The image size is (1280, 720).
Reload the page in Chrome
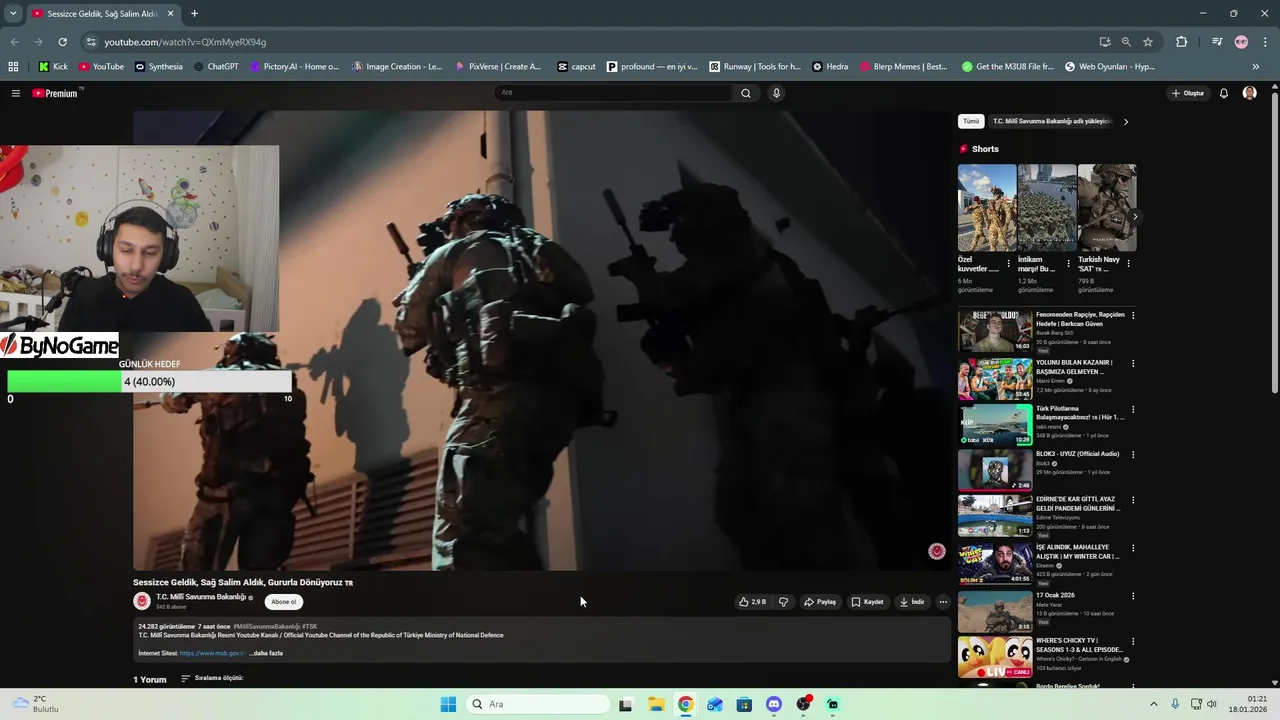(62, 42)
